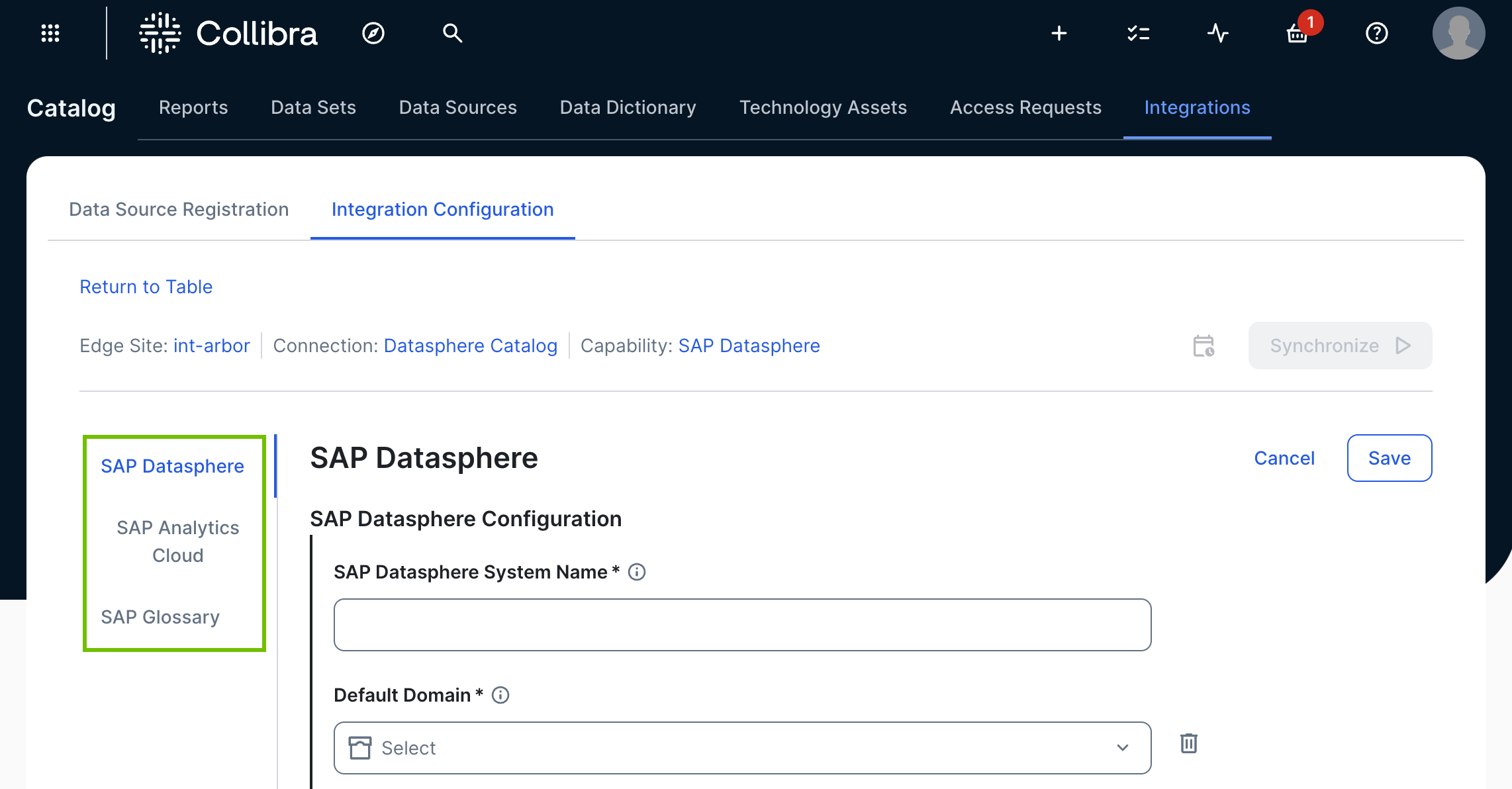The width and height of the screenshot is (1512, 789).
Task: Open the activities pulse icon
Action: point(1217,33)
